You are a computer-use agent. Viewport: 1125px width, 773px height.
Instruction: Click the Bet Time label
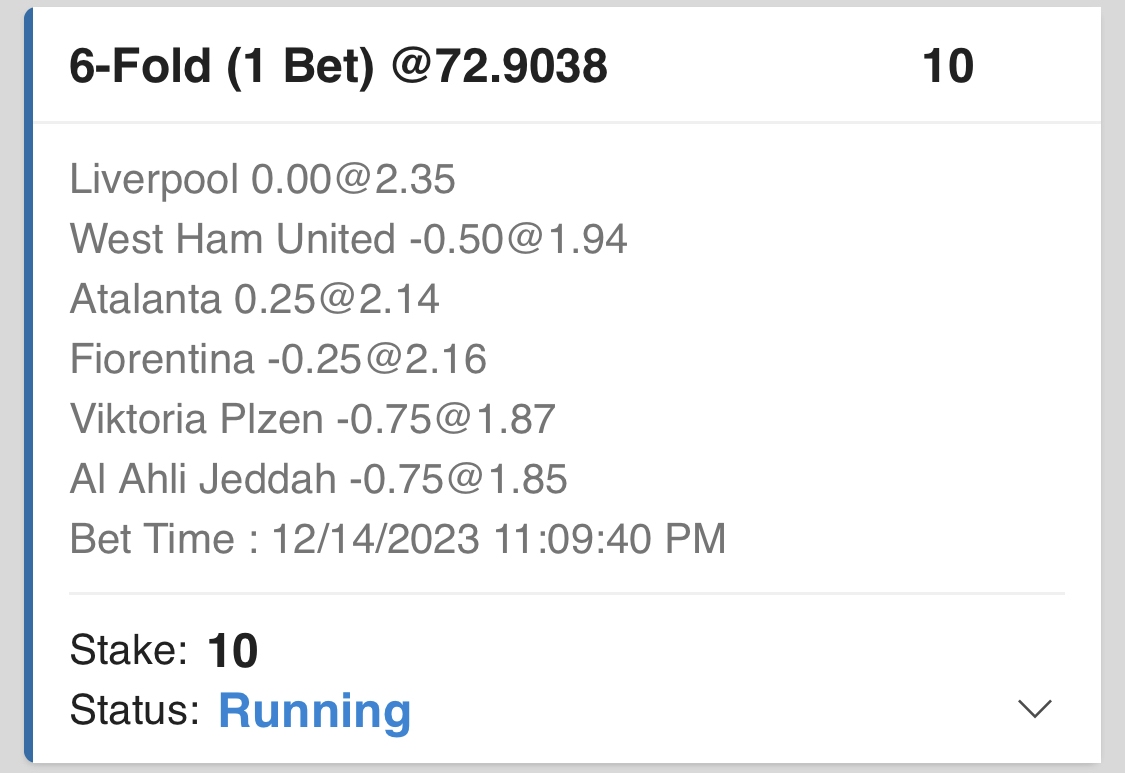click(152, 539)
